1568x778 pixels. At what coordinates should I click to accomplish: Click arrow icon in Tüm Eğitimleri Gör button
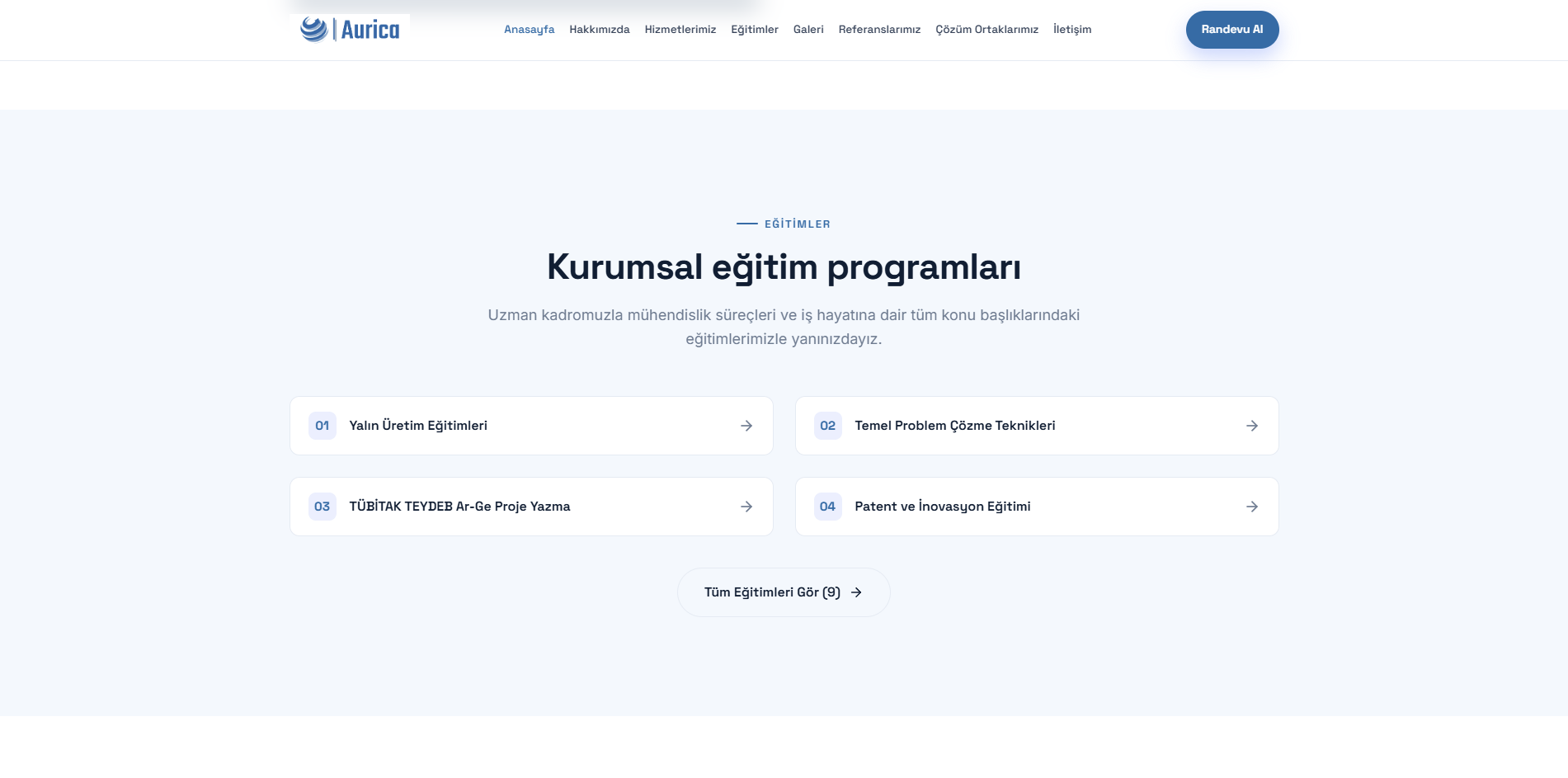tap(856, 592)
